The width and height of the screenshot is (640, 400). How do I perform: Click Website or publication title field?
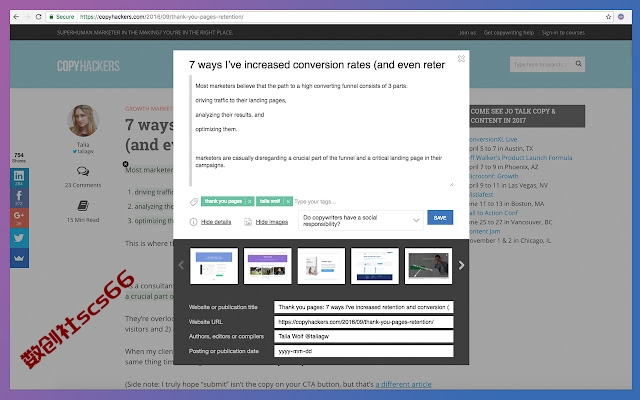(x=364, y=307)
